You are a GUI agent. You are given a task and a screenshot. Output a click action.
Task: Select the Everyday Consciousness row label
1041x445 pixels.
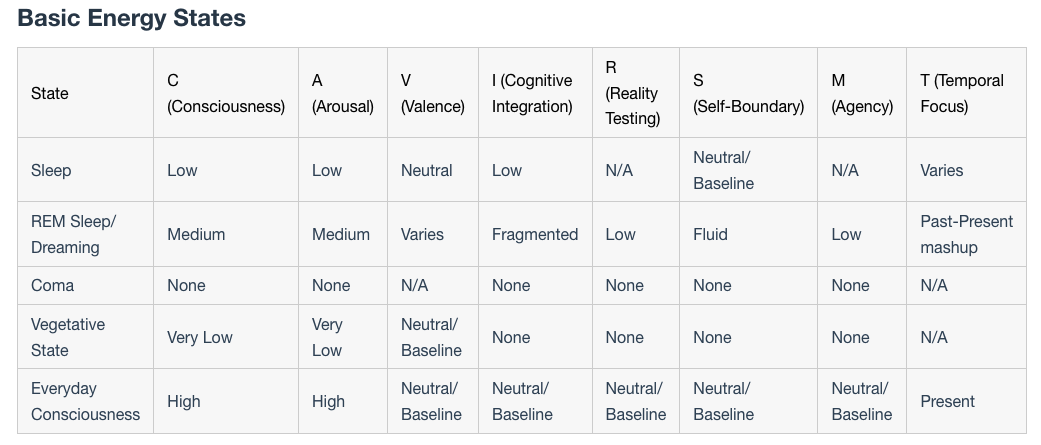(86, 401)
